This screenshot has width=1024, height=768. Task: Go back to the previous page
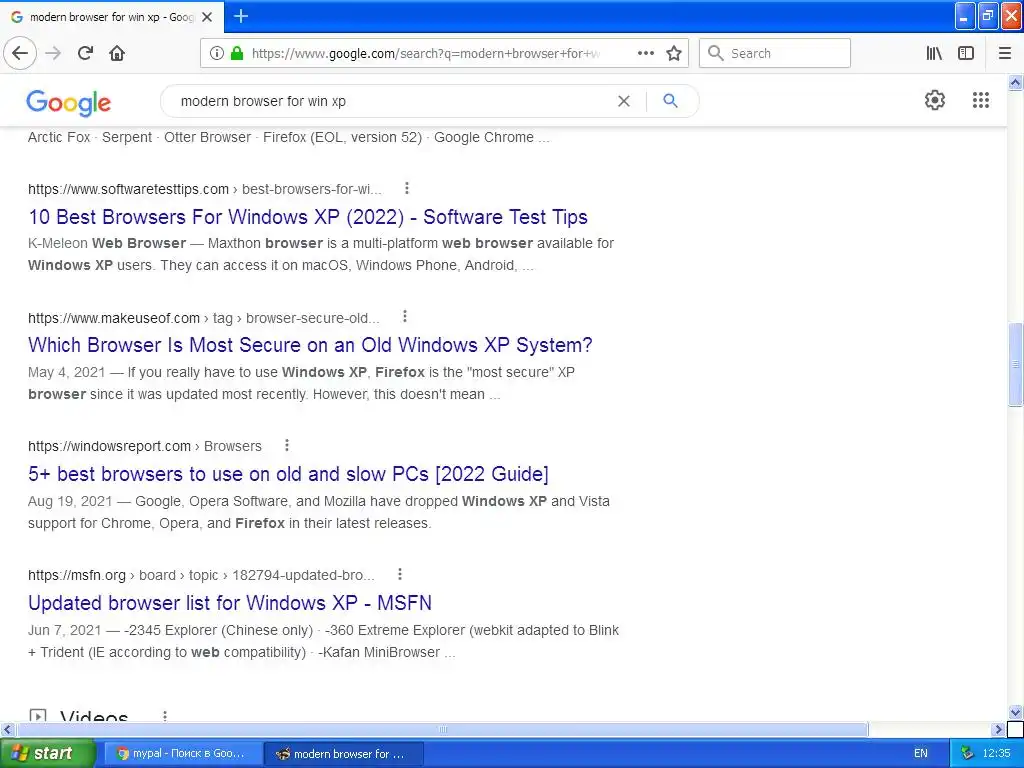20,53
